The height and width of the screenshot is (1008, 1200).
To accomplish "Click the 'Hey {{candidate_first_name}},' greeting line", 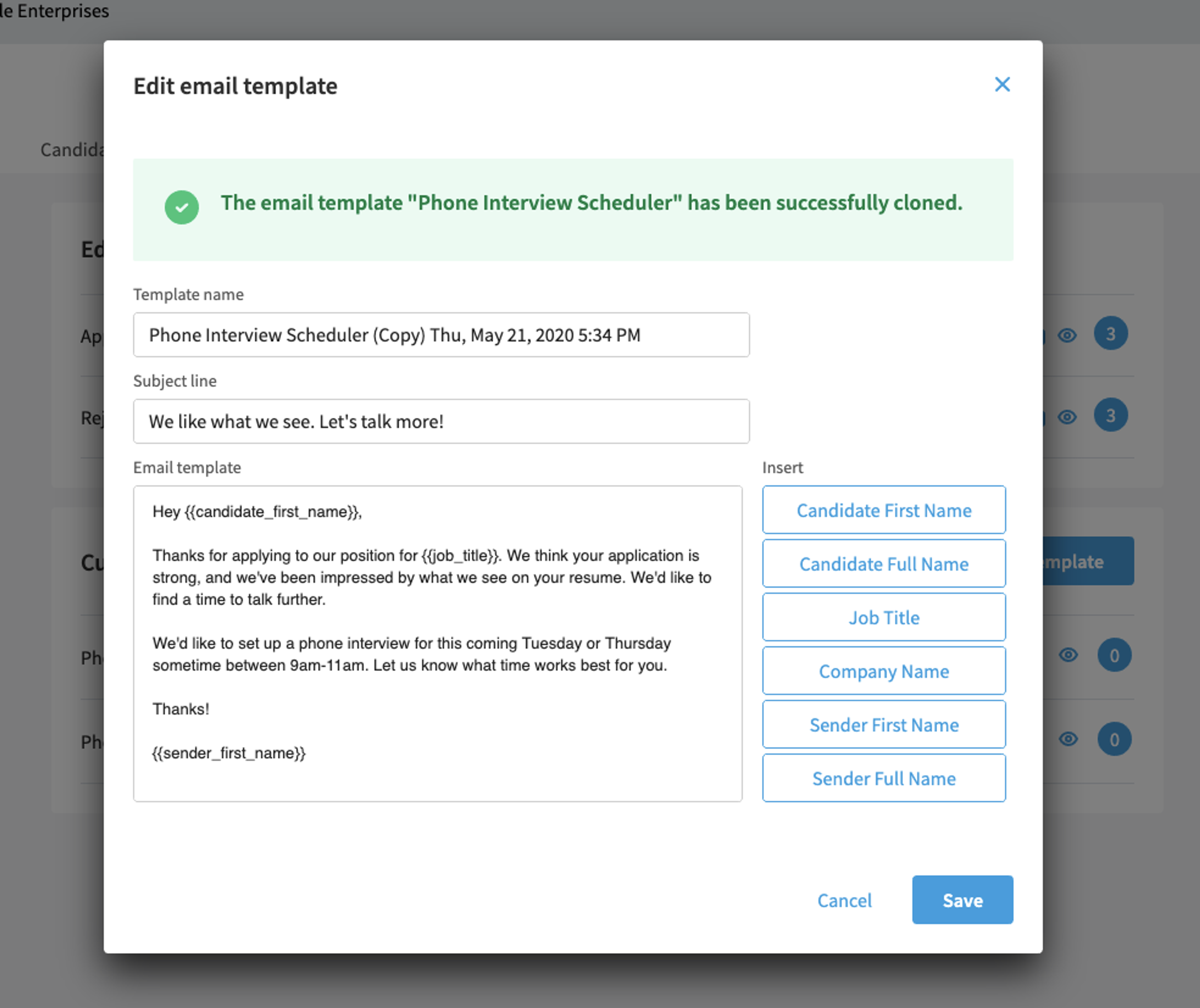I will (x=257, y=511).
